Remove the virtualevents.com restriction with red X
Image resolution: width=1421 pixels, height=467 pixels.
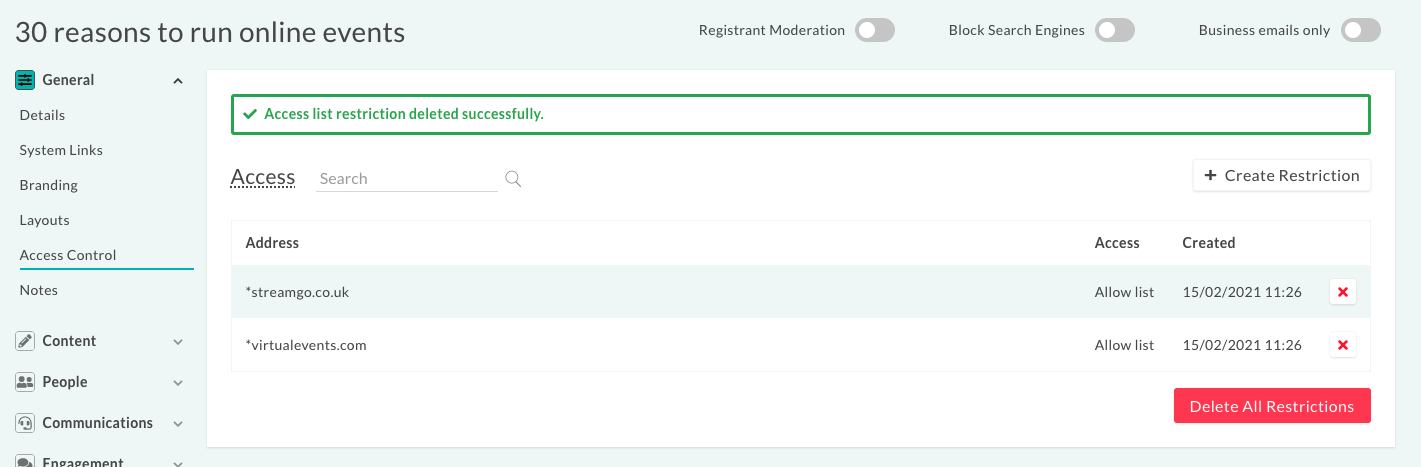tap(1343, 345)
